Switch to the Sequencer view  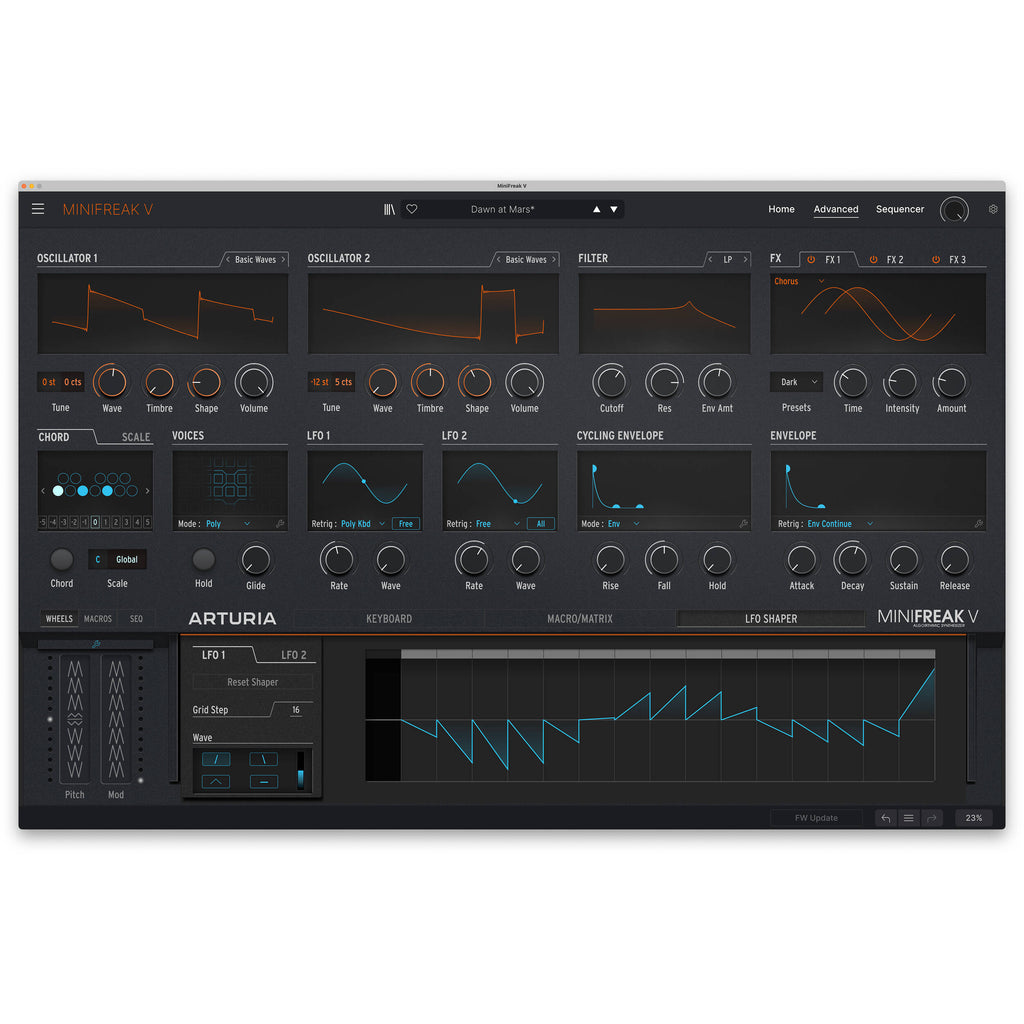899,209
